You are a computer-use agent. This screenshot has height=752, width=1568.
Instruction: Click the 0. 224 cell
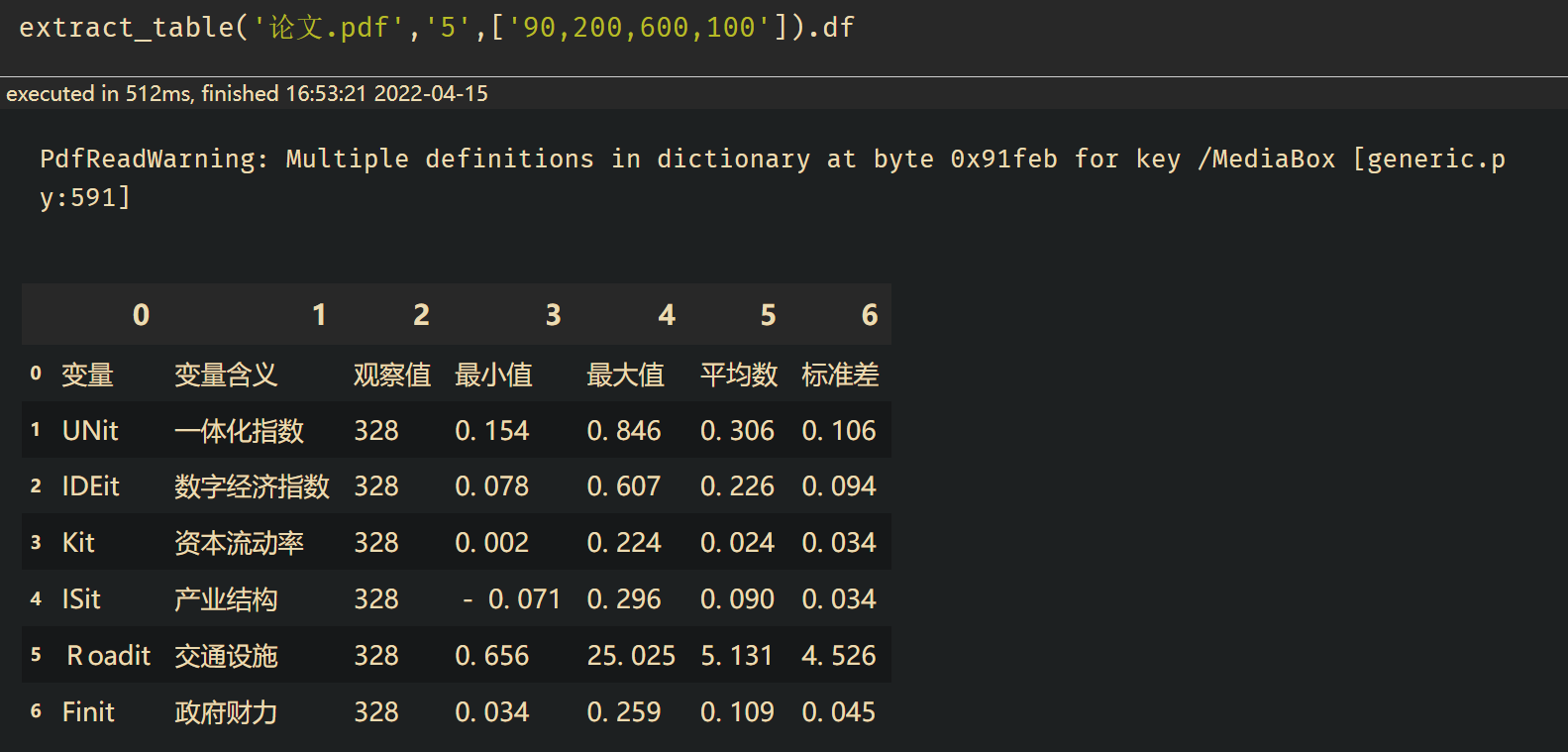(623, 543)
